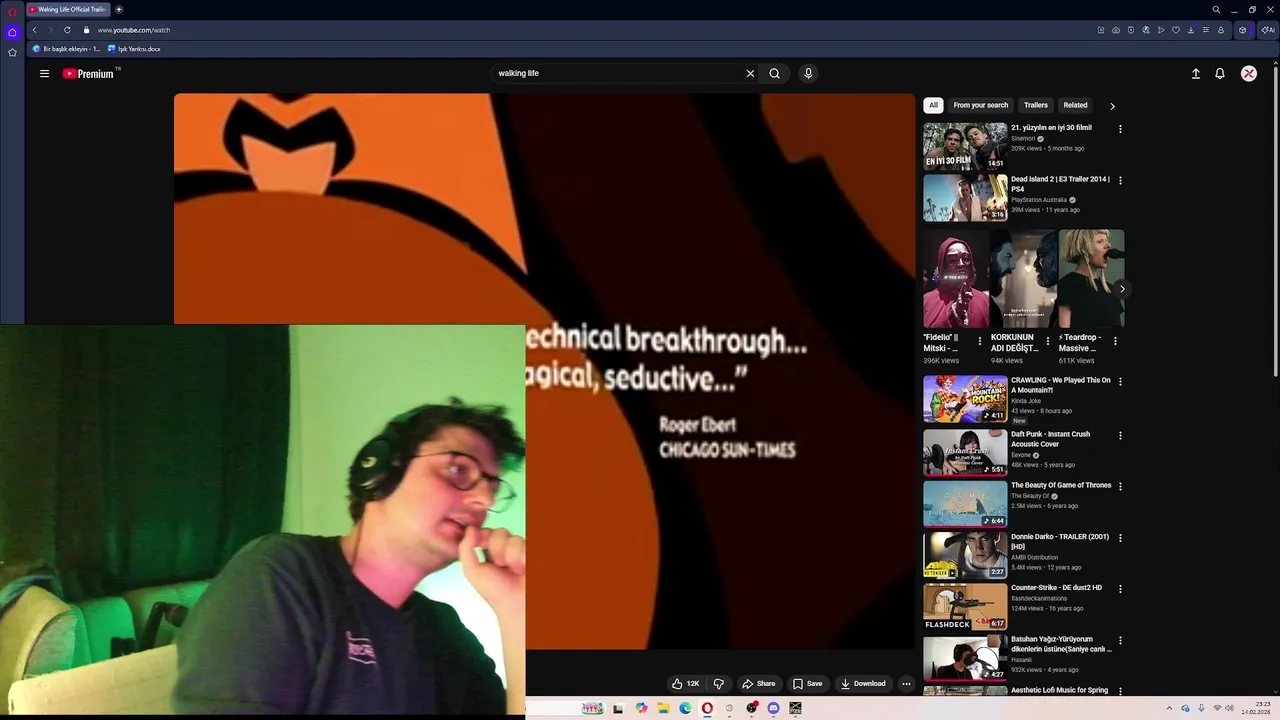Open Opera downloads toolbar icon

pyautogui.click(x=1191, y=30)
